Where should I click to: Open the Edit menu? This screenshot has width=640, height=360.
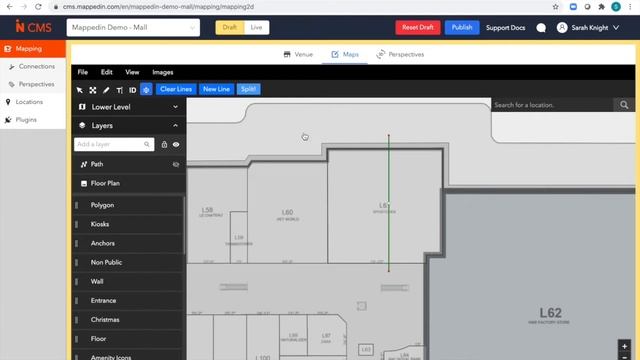pos(107,72)
